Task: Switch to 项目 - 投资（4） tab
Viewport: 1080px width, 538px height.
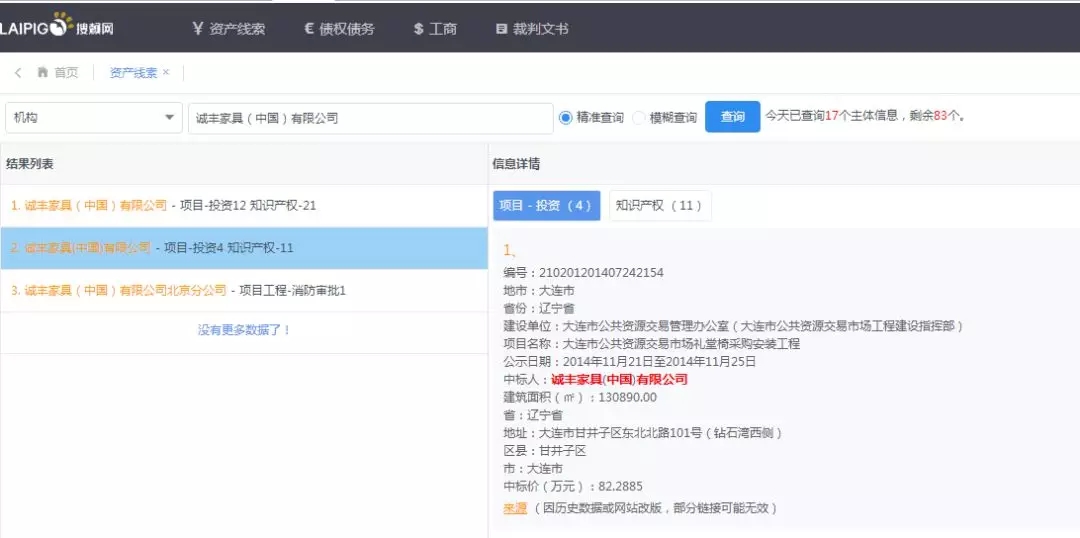Action: pos(547,205)
